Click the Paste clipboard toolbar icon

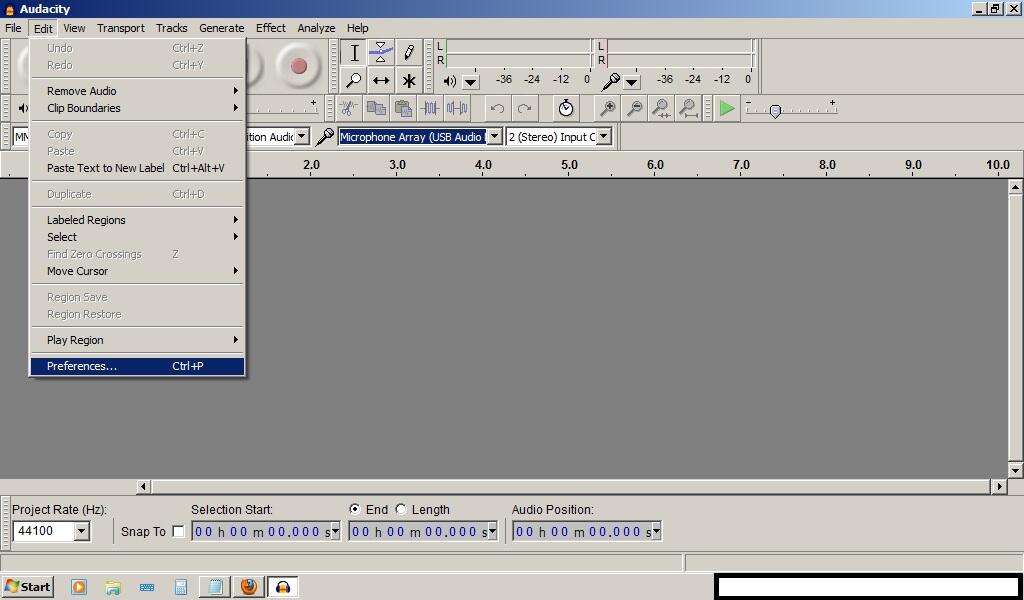404,108
